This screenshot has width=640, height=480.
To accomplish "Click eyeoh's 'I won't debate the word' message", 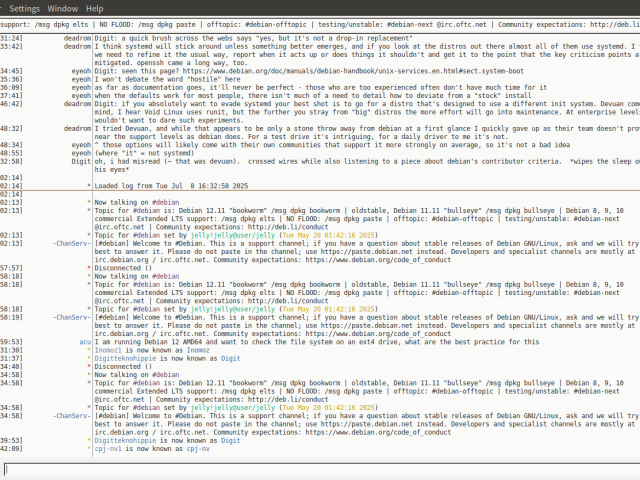I will pyautogui.click(x=167, y=79).
